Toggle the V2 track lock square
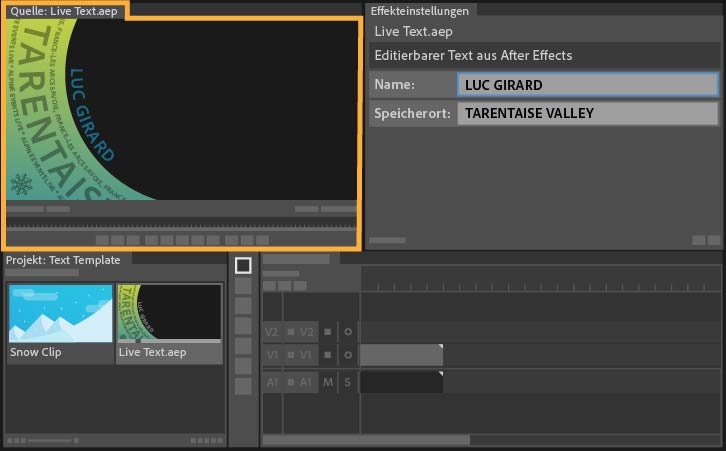This screenshot has height=451, width=726. click(x=291, y=332)
